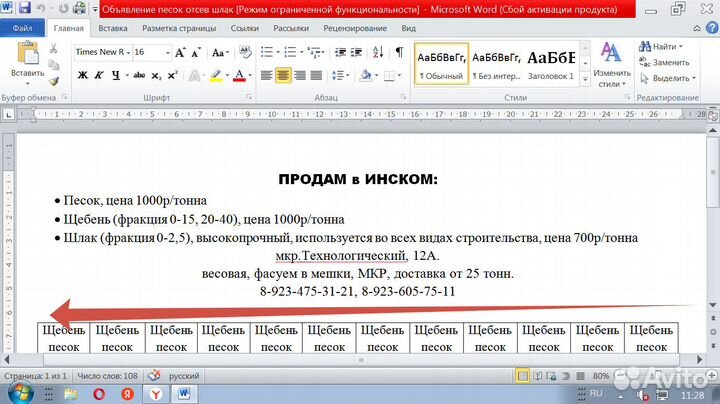The width and height of the screenshot is (720, 404).
Task: Click the русский language indicator
Action: point(184,376)
